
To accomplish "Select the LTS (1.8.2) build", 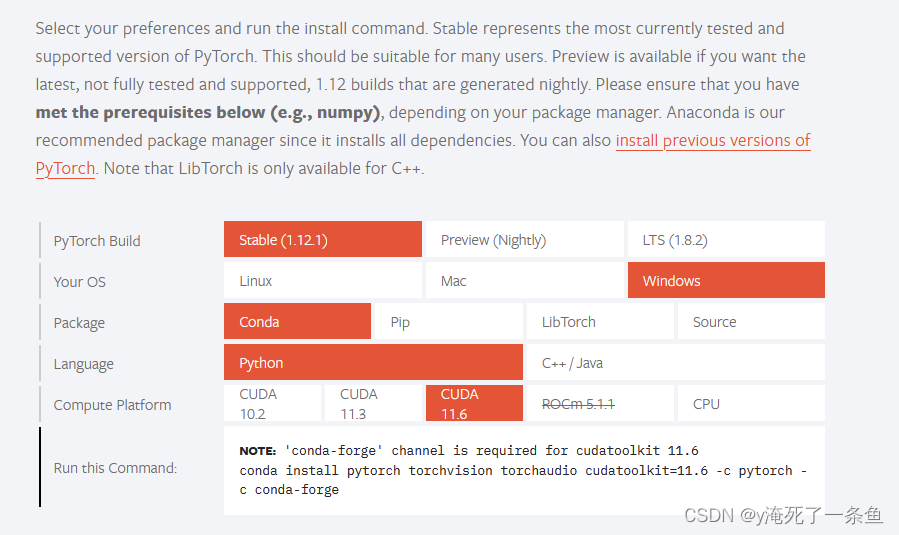I will 726,239.
